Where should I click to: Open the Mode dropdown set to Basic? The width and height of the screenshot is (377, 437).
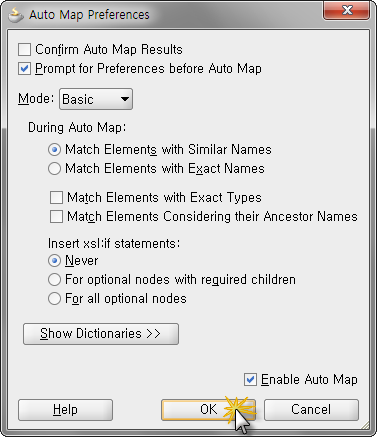pos(96,99)
